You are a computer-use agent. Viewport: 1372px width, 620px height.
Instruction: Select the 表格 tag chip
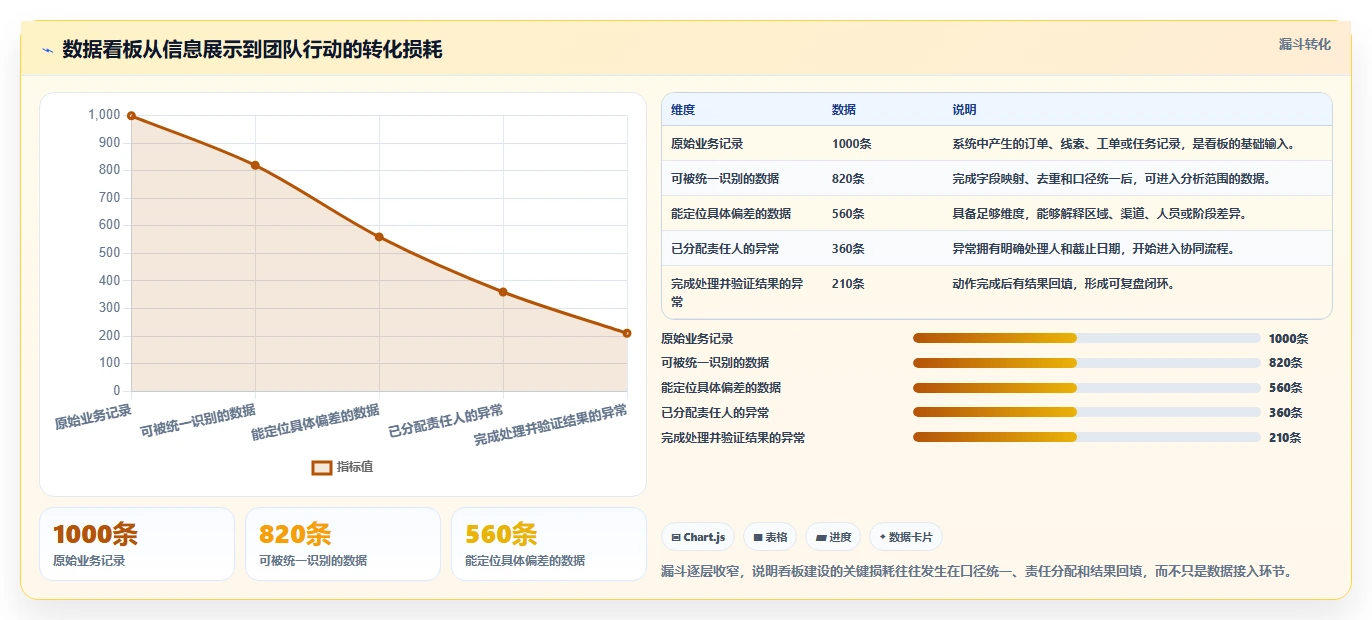click(769, 537)
